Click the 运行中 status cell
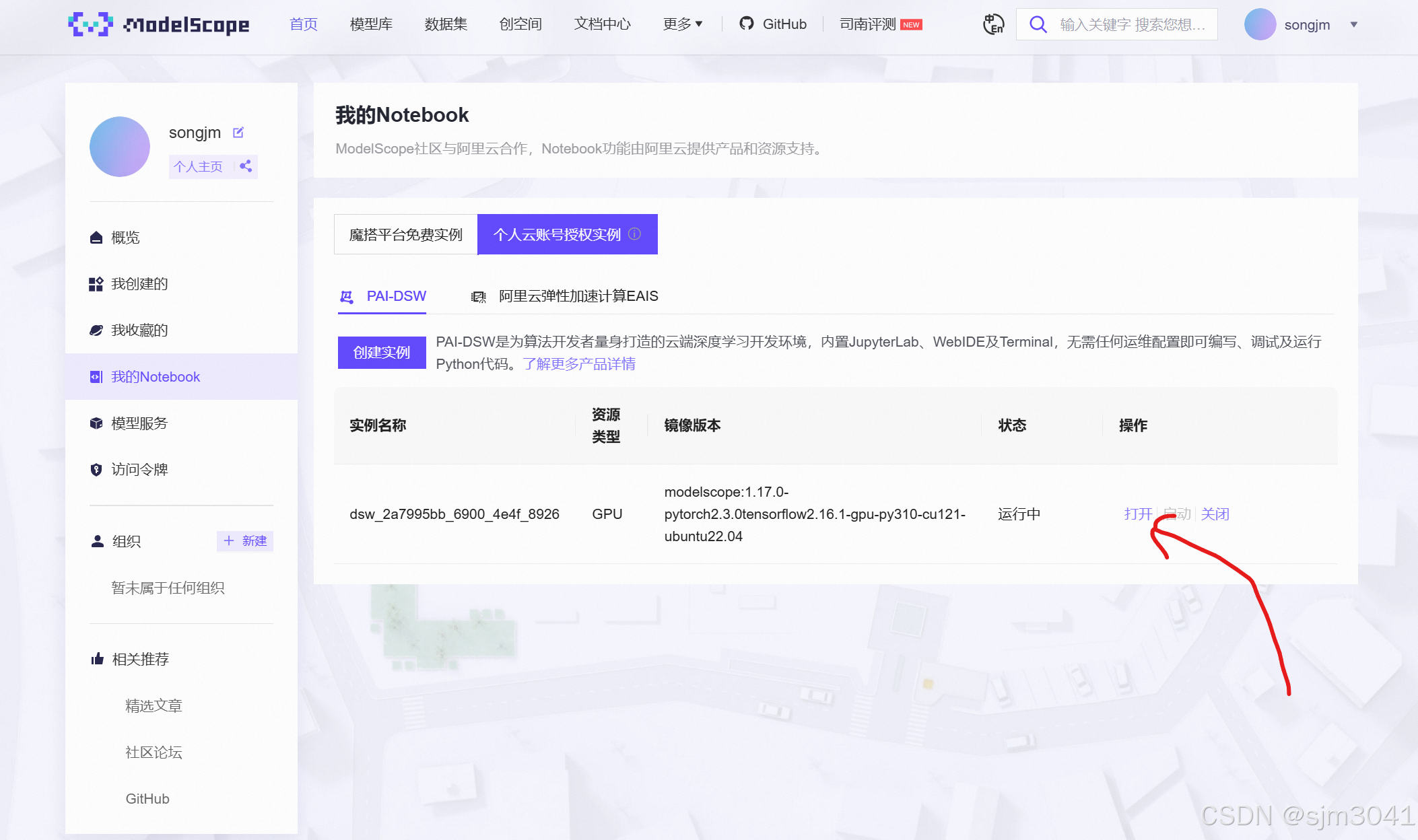 coord(1019,514)
